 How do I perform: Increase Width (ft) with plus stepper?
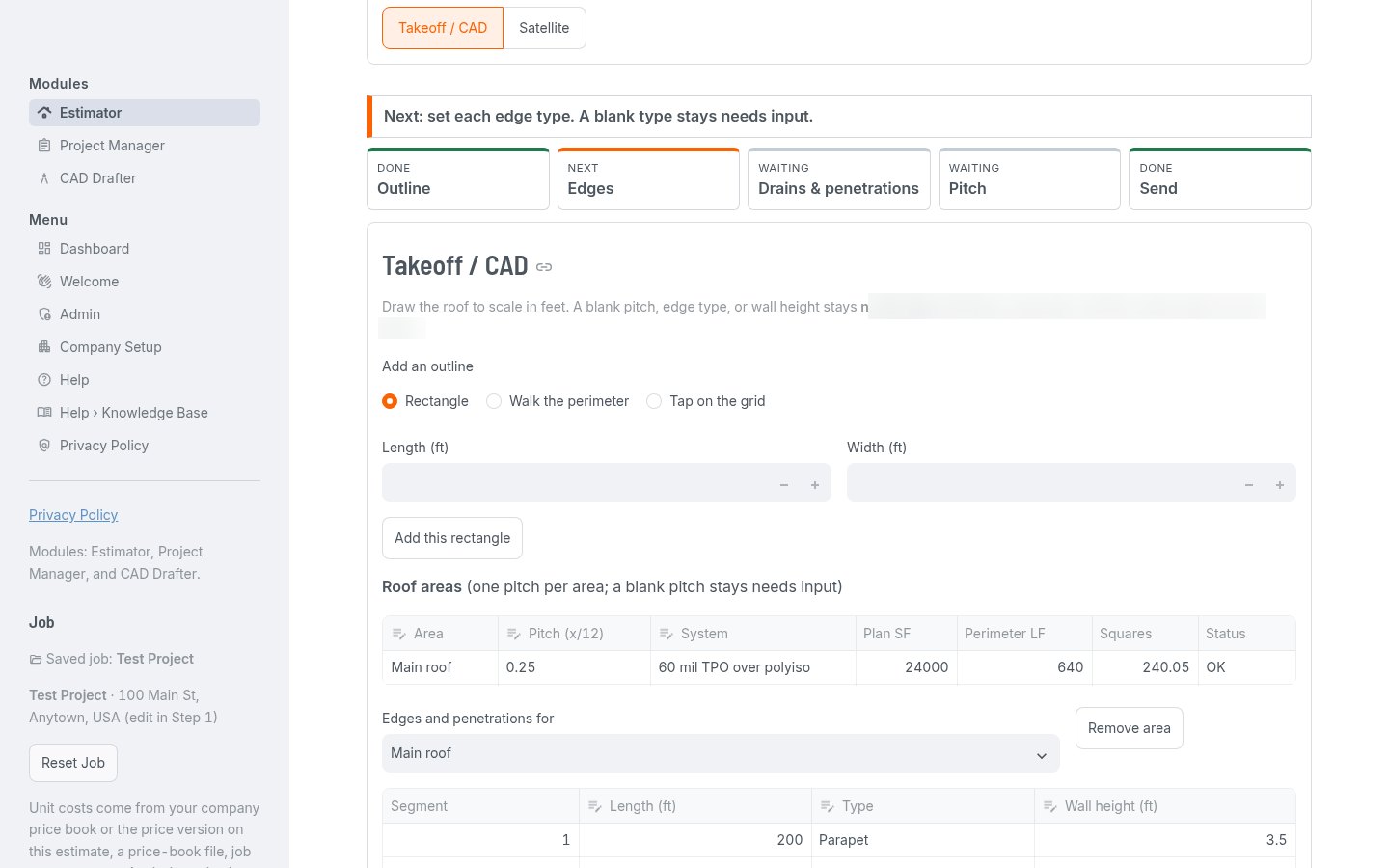(x=1280, y=485)
